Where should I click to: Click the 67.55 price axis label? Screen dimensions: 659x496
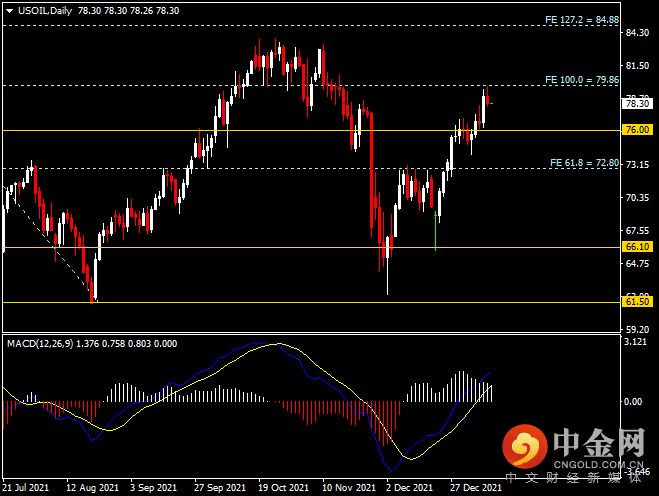637,230
